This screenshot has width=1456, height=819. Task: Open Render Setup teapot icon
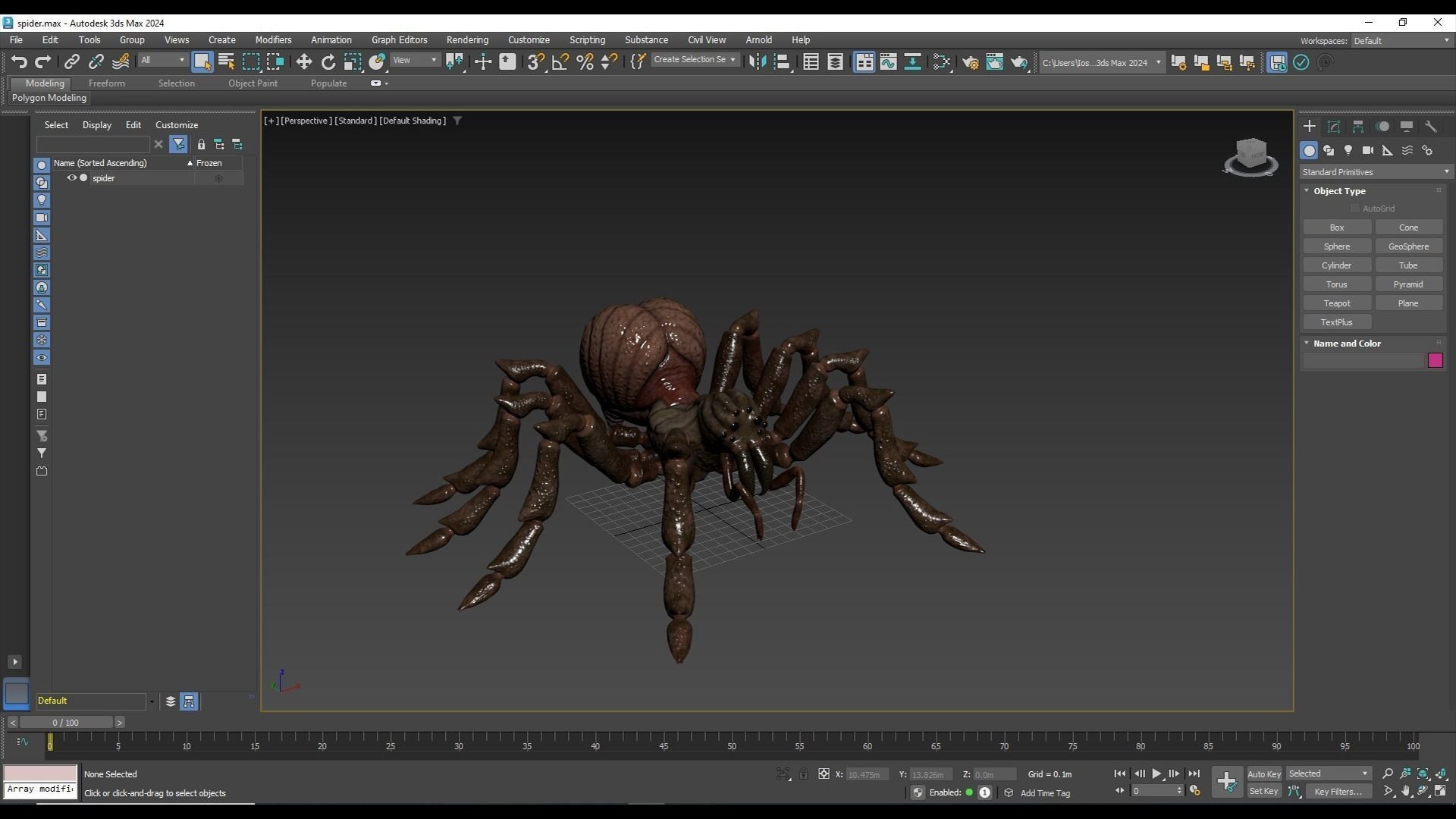[x=971, y=62]
